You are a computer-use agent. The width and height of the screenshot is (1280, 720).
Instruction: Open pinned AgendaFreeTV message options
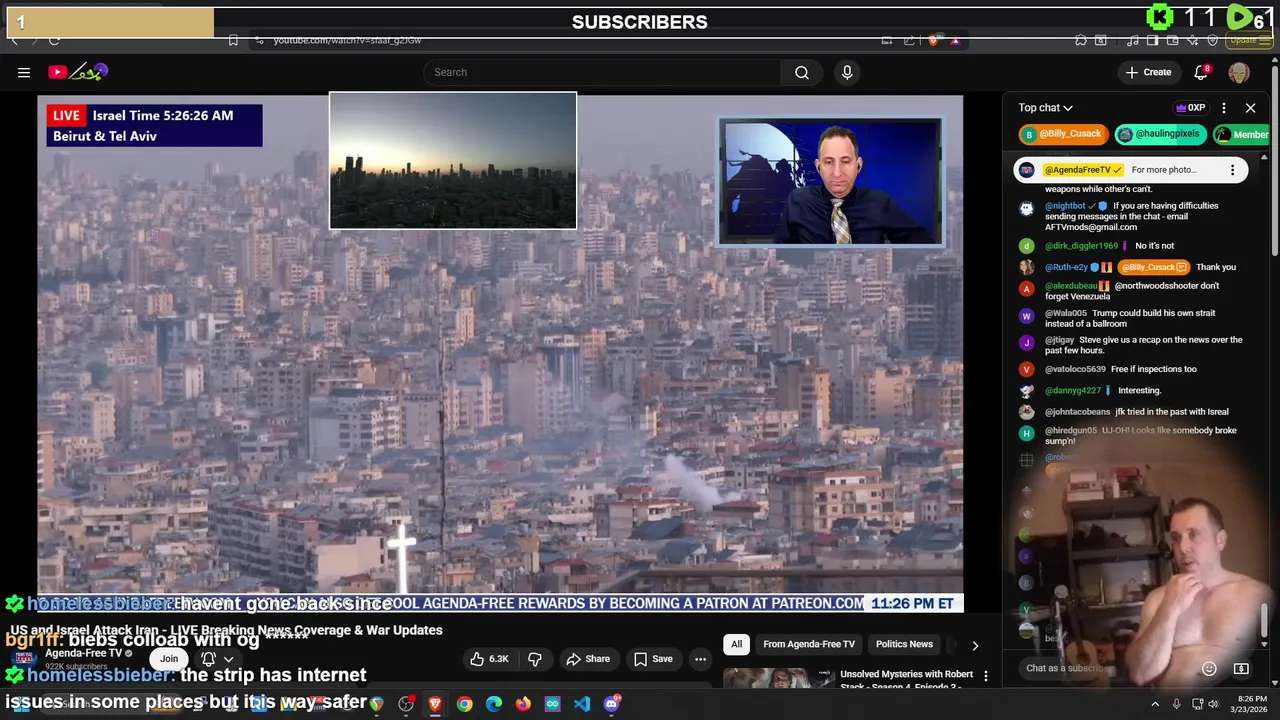tap(1232, 170)
